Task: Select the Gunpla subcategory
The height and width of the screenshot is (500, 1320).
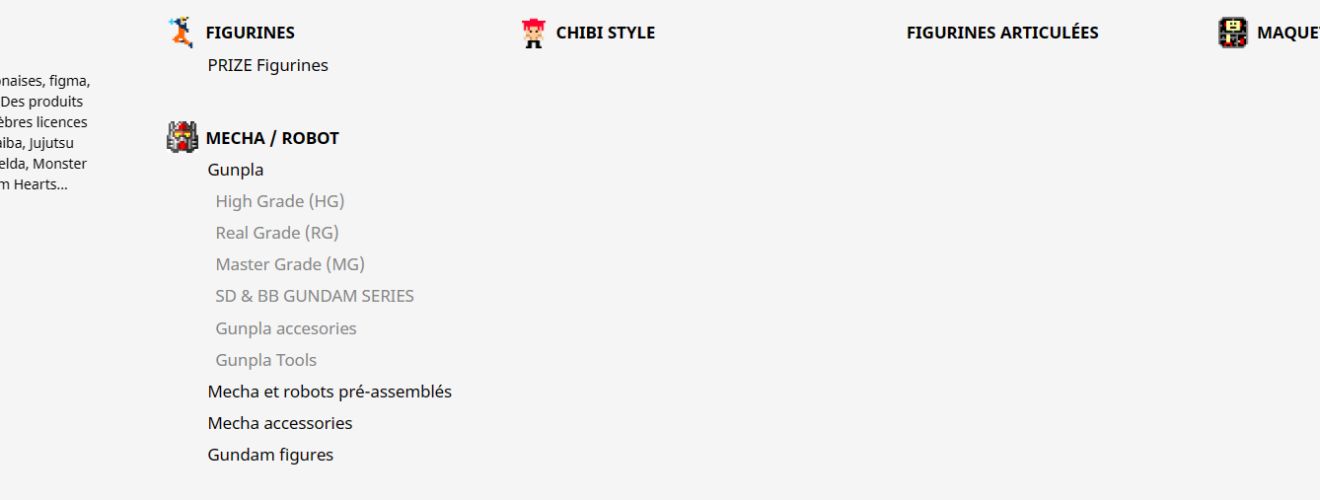Action: click(x=236, y=170)
